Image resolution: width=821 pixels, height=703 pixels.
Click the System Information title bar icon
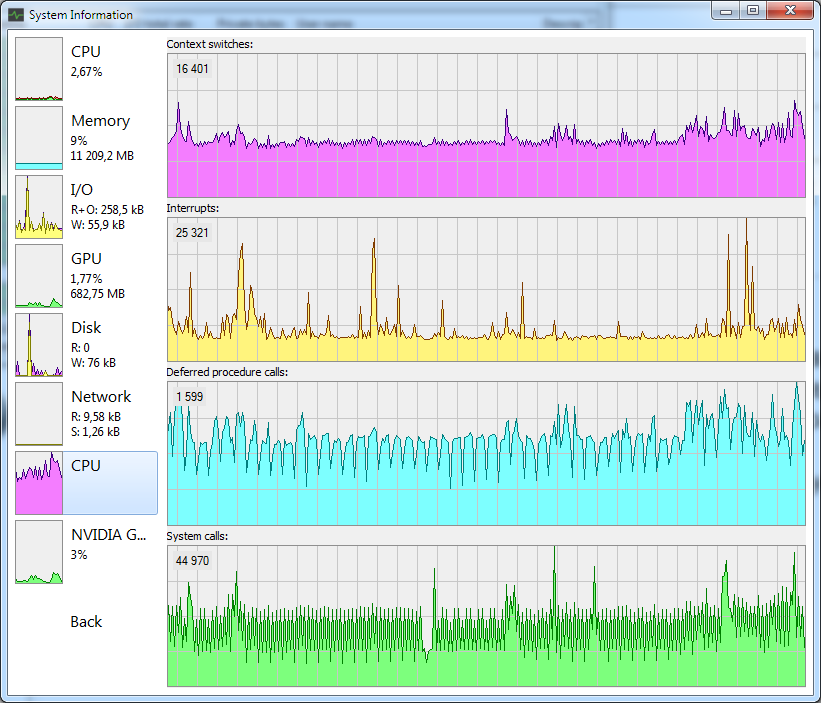click(x=16, y=15)
